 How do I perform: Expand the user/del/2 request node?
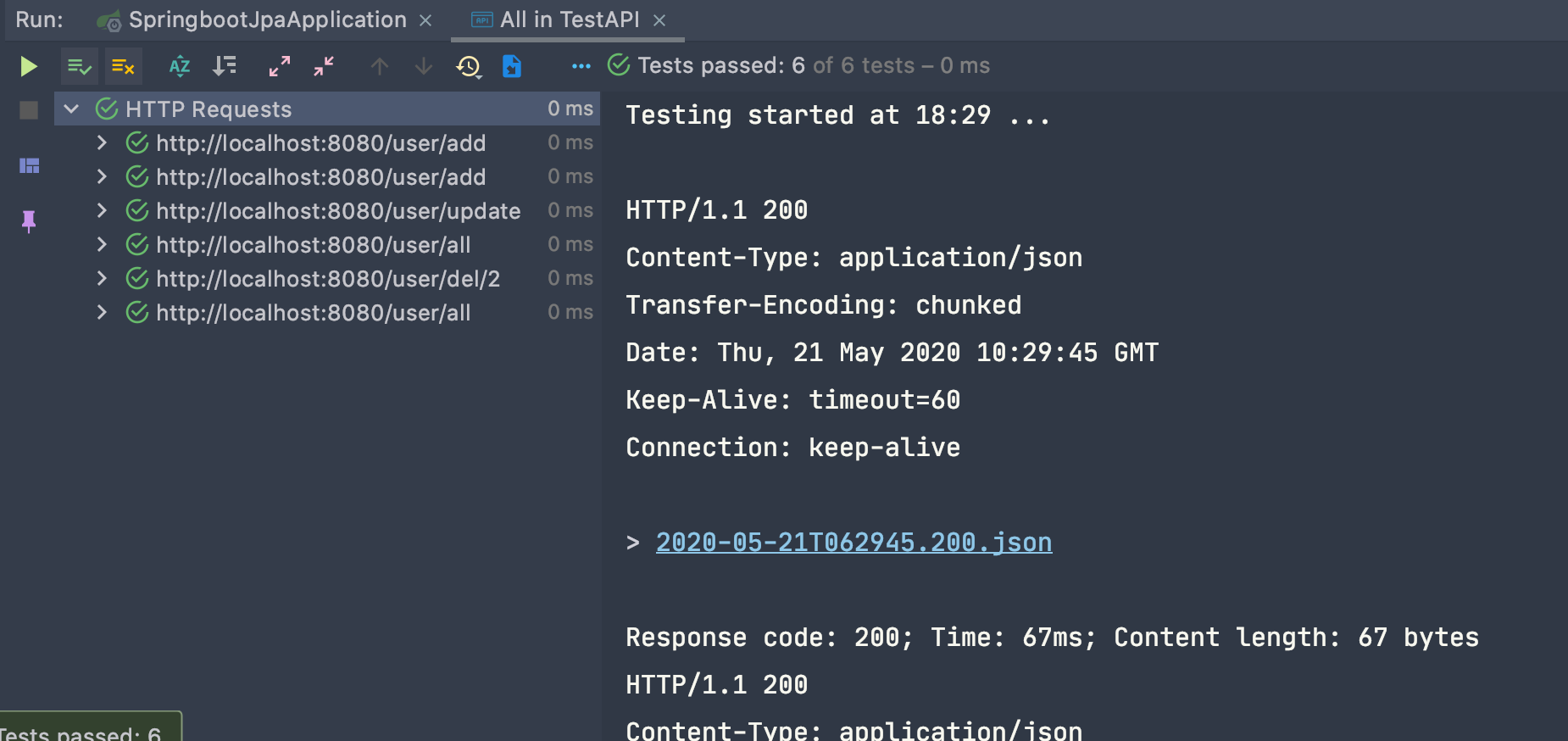pyautogui.click(x=102, y=278)
